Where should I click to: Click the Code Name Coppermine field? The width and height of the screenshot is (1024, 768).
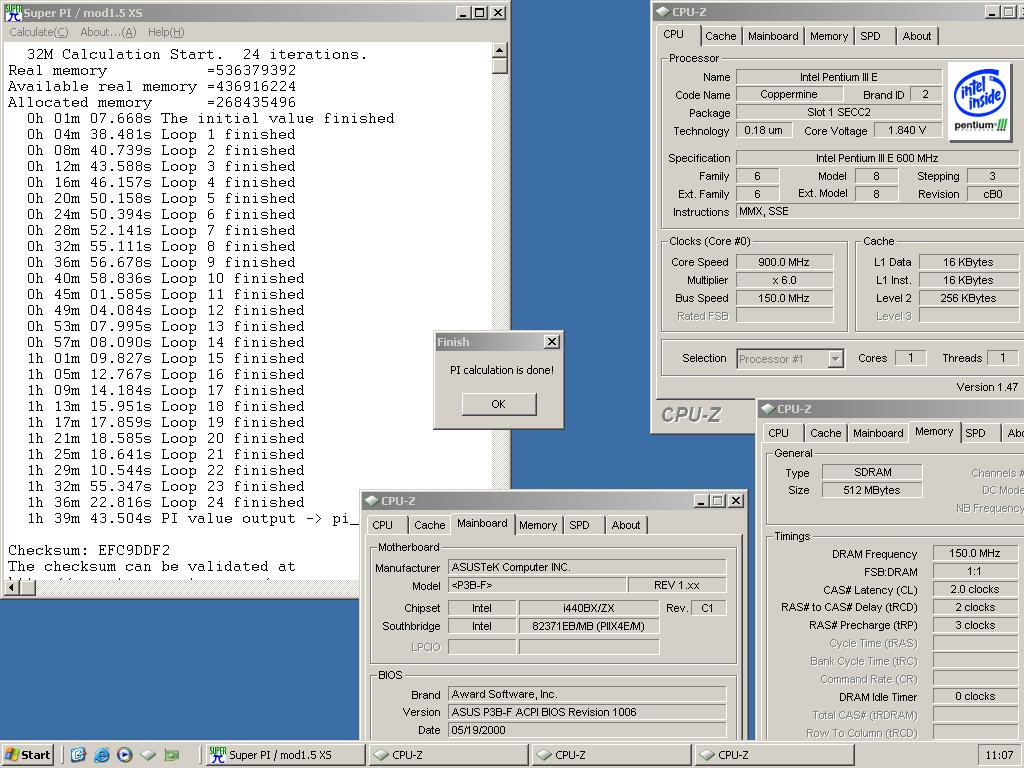point(789,95)
